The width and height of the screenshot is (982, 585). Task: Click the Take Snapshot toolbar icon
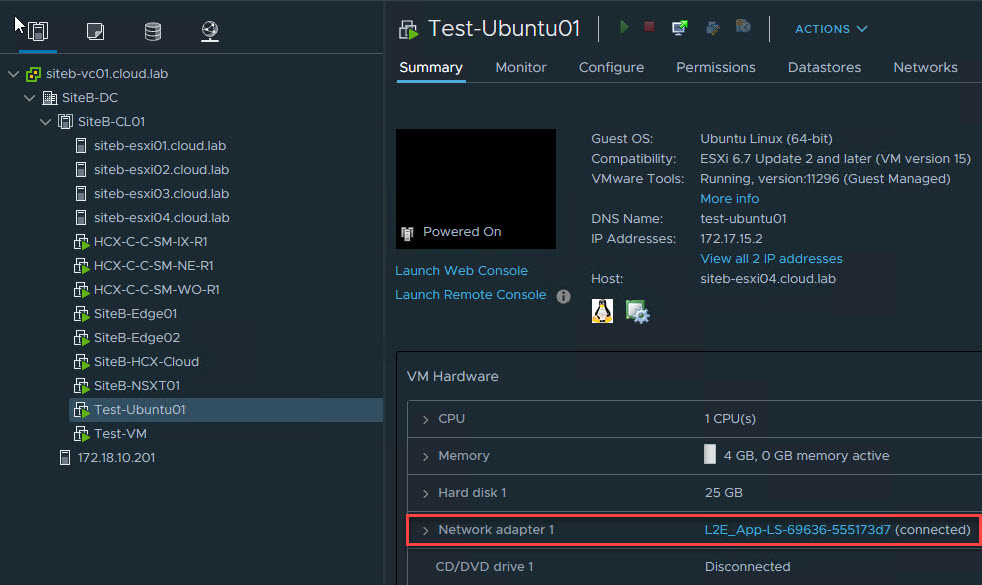pos(743,28)
